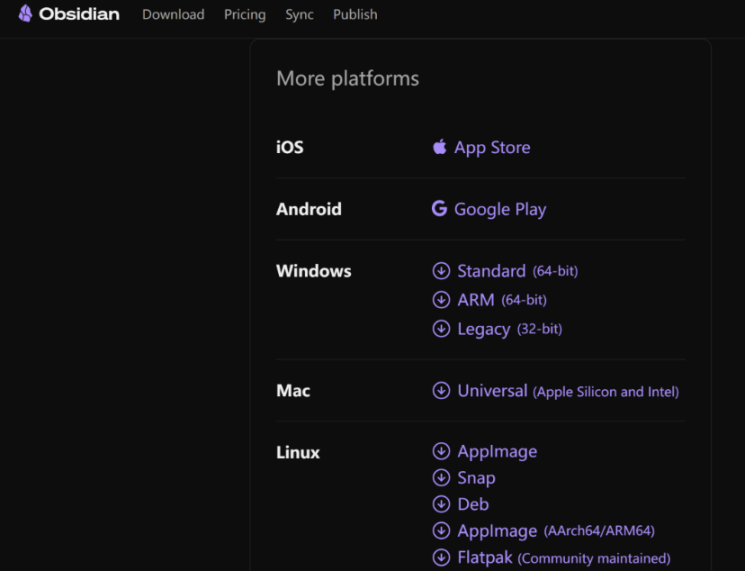Image resolution: width=745 pixels, height=571 pixels.
Task: Open the Sync navigation link
Action: [x=299, y=15]
